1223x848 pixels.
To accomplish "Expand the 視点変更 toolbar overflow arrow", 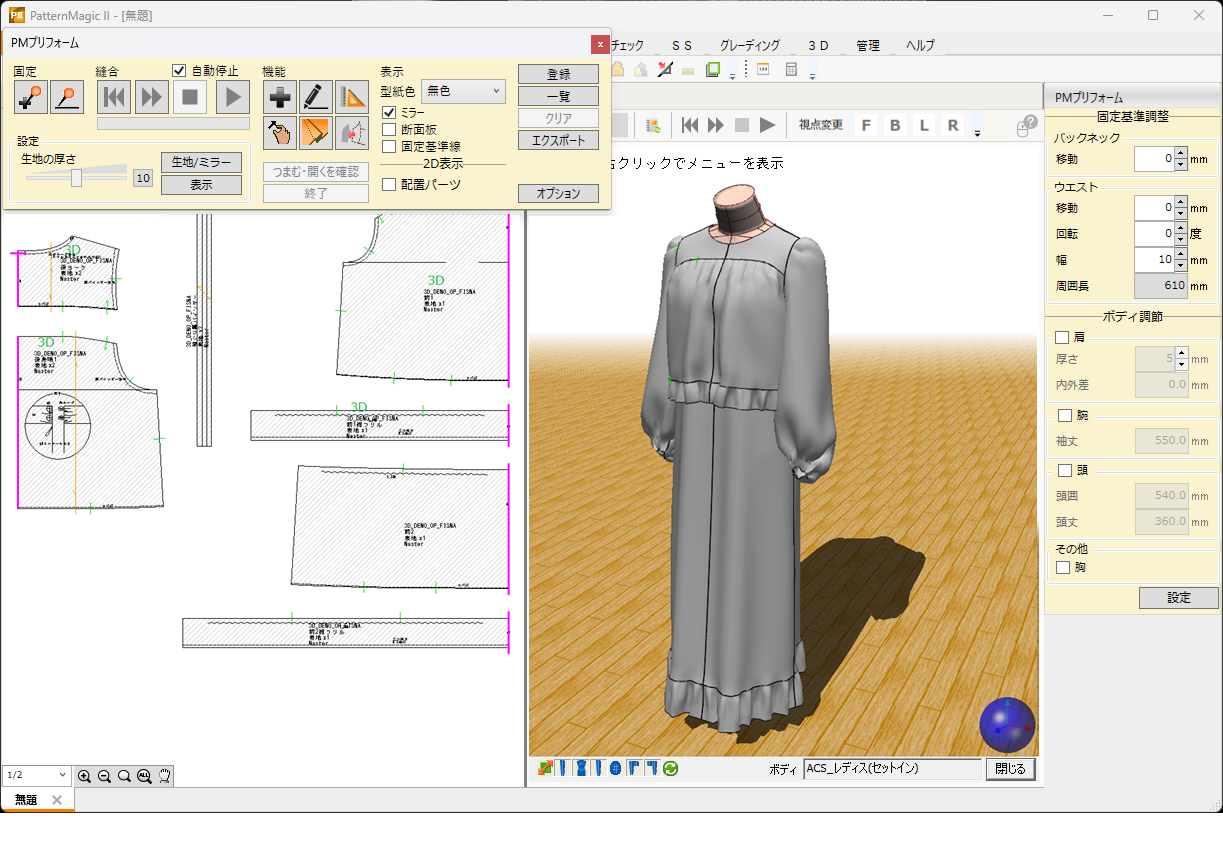I will click(977, 129).
